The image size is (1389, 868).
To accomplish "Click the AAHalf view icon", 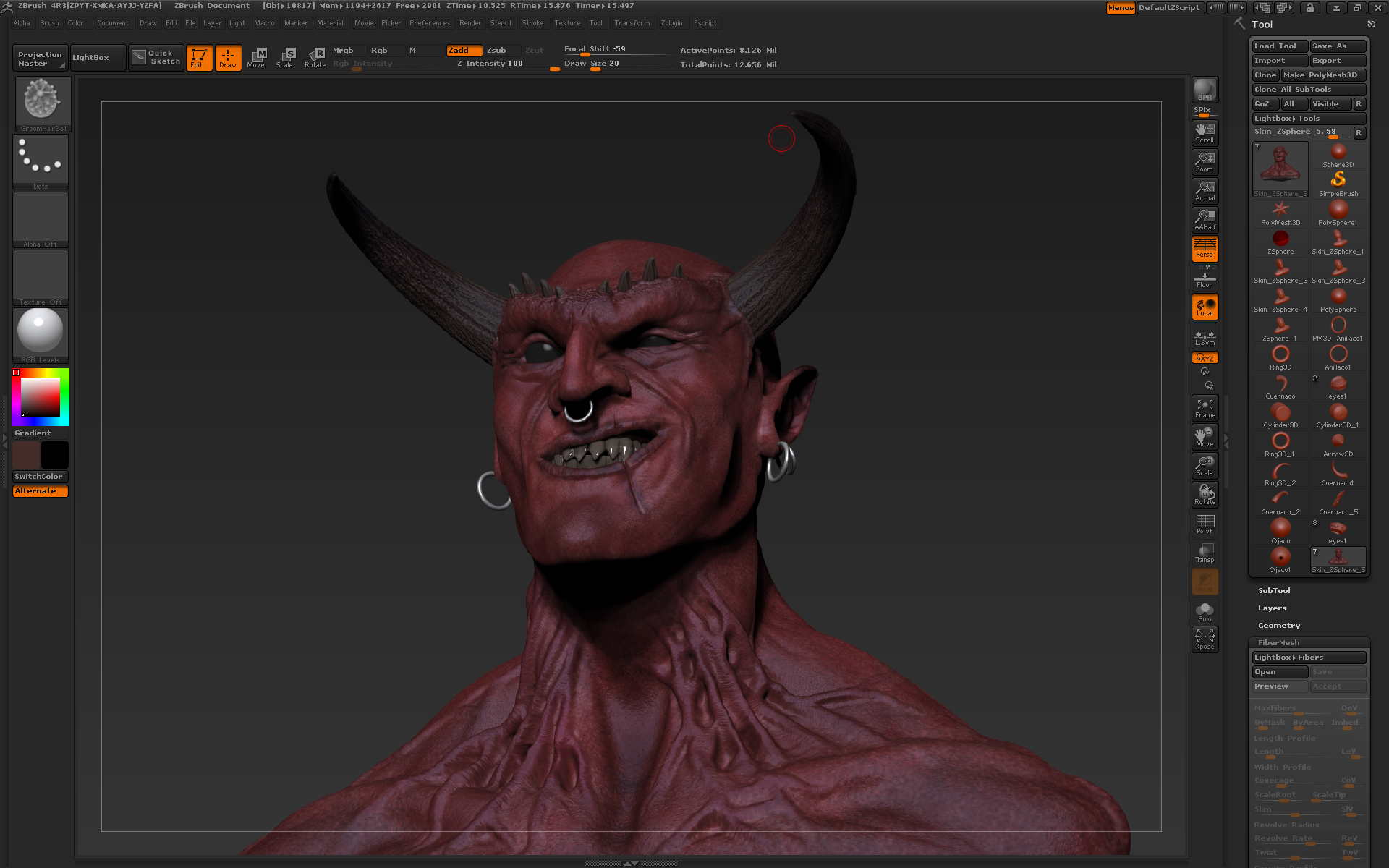I will 1205,219.
